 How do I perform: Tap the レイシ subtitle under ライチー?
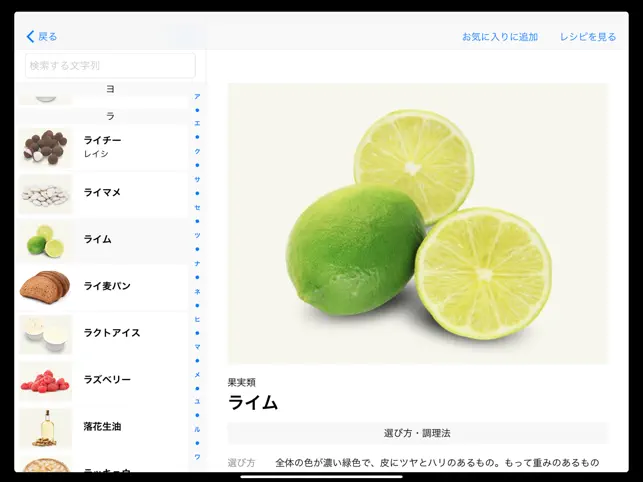[x=96, y=154]
